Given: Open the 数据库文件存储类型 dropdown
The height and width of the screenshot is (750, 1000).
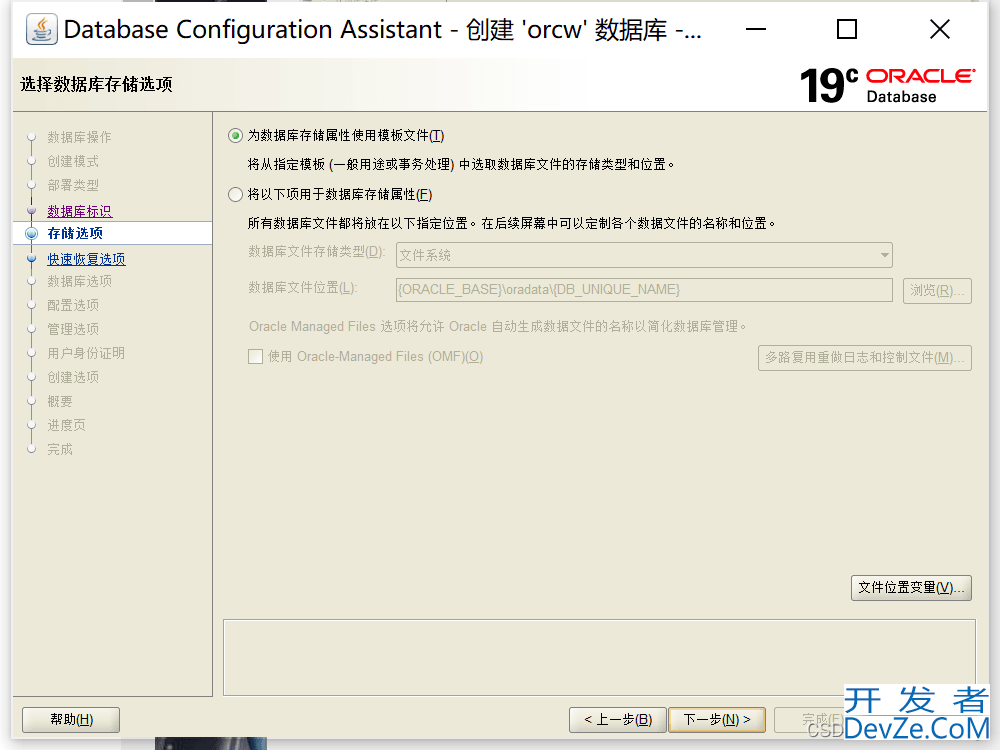Looking at the screenshot, I should [x=644, y=255].
